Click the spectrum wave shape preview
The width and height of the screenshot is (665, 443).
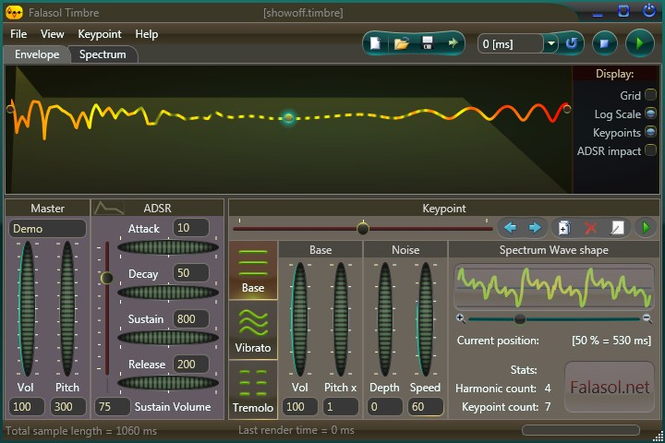[x=554, y=287]
